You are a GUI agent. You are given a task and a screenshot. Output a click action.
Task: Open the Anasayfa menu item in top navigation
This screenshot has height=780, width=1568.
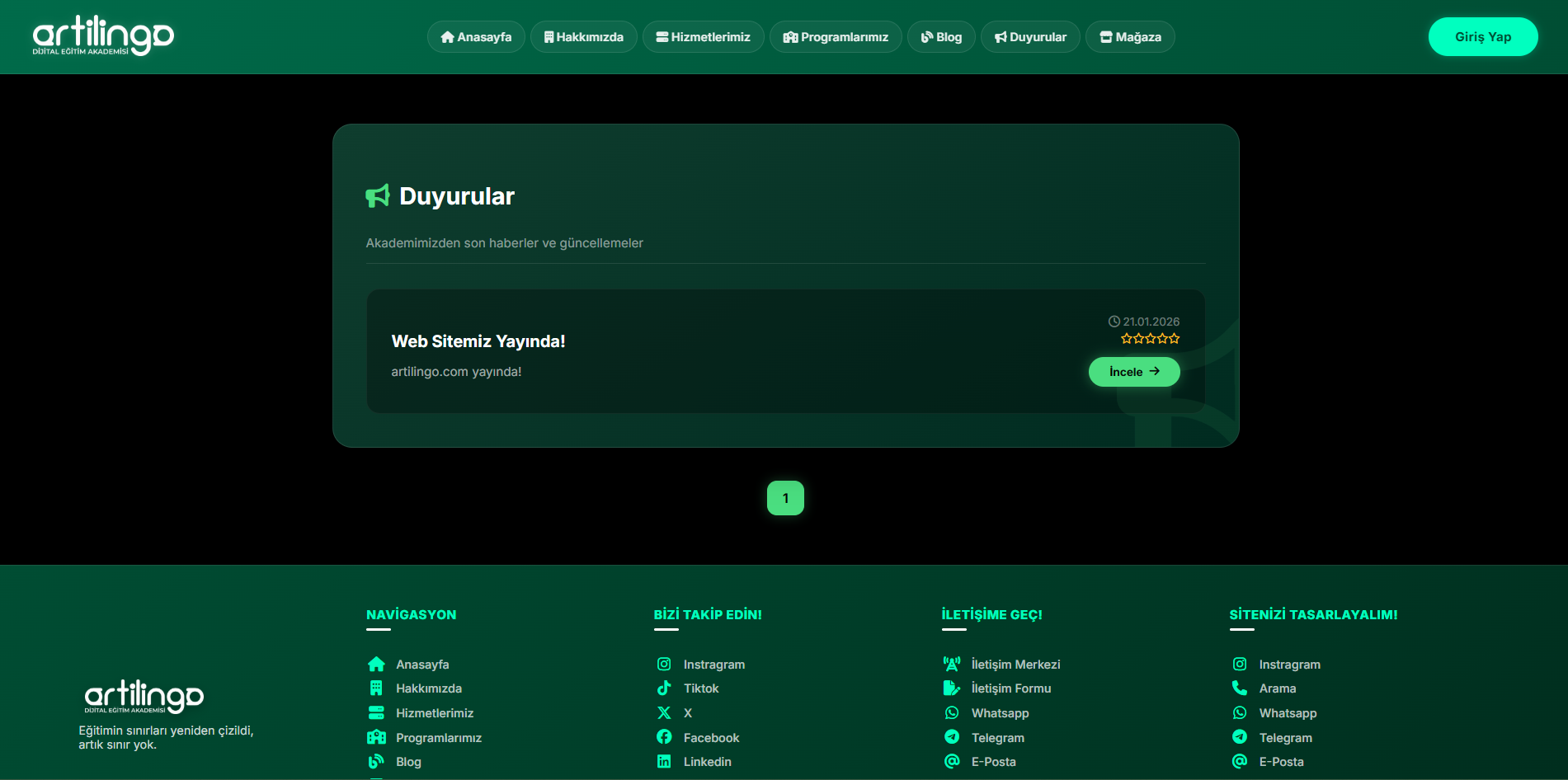(476, 37)
